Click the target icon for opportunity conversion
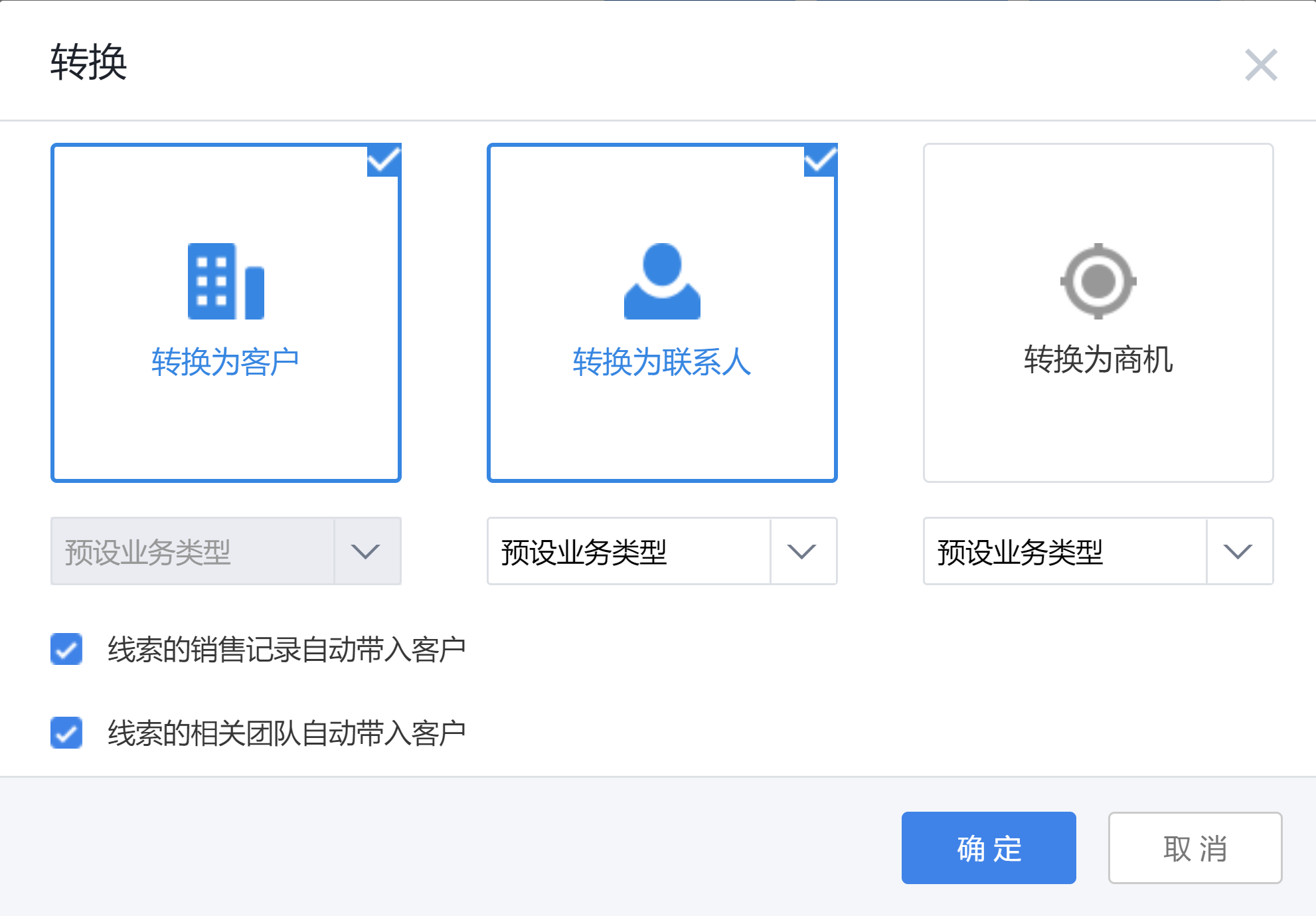The width and height of the screenshot is (1316, 916). (x=1098, y=281)
